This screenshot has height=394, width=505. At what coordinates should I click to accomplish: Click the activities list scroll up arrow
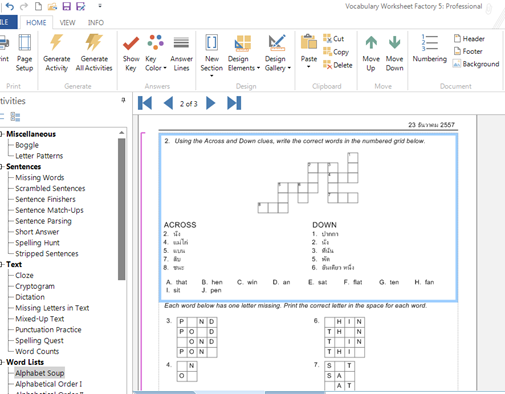pyautogui.click(x=121, y=133)
